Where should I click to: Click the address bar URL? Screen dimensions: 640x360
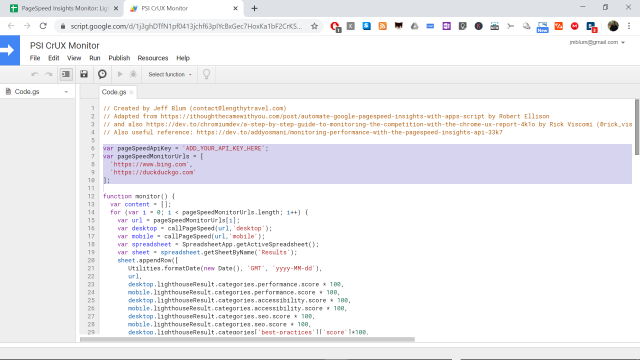(186, 26)
